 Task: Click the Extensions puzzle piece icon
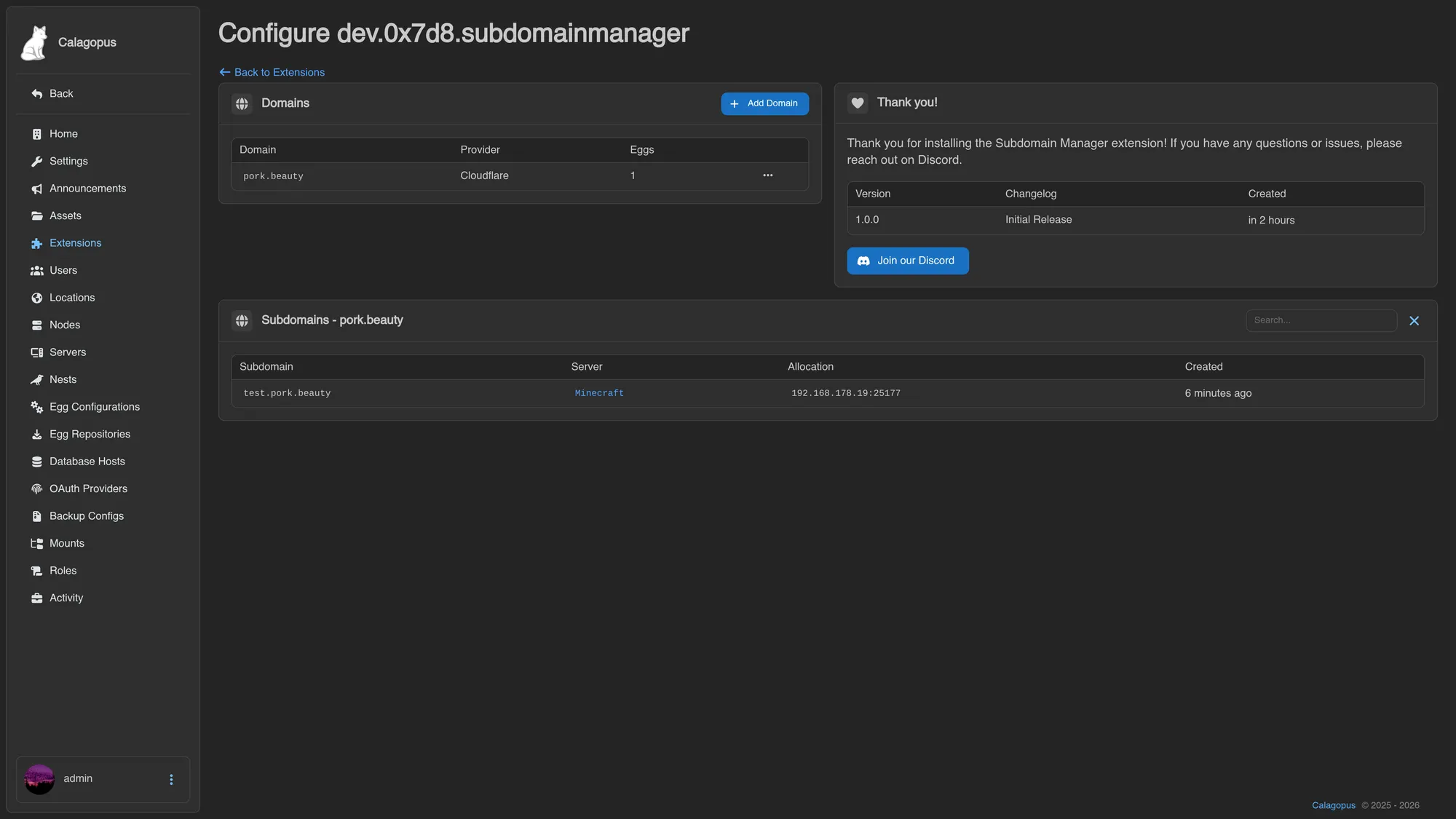click(x=37, y=243)
